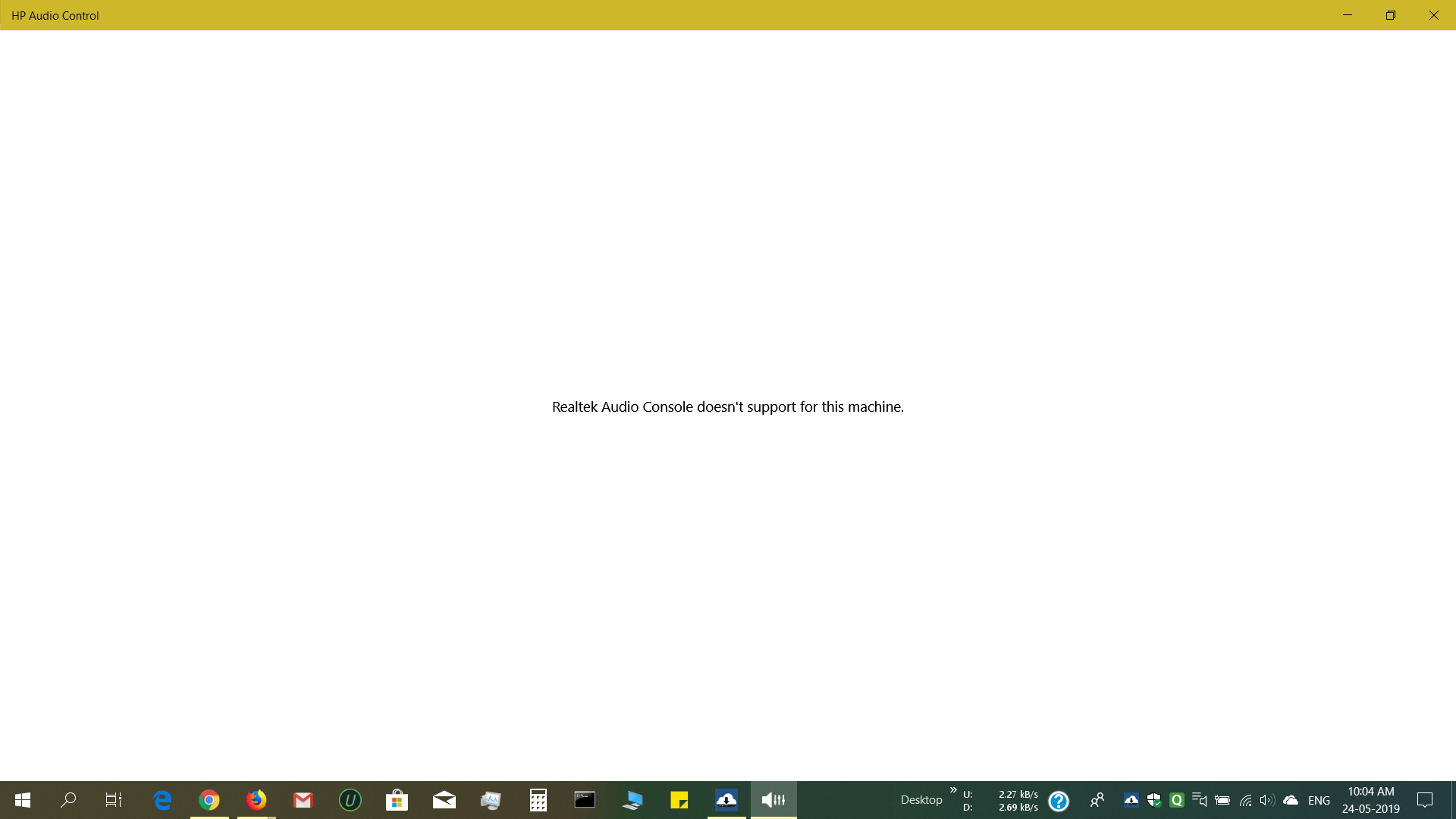Open the green Q tray icon
The image size is (1456, 819).
[x=1177, y=800]
